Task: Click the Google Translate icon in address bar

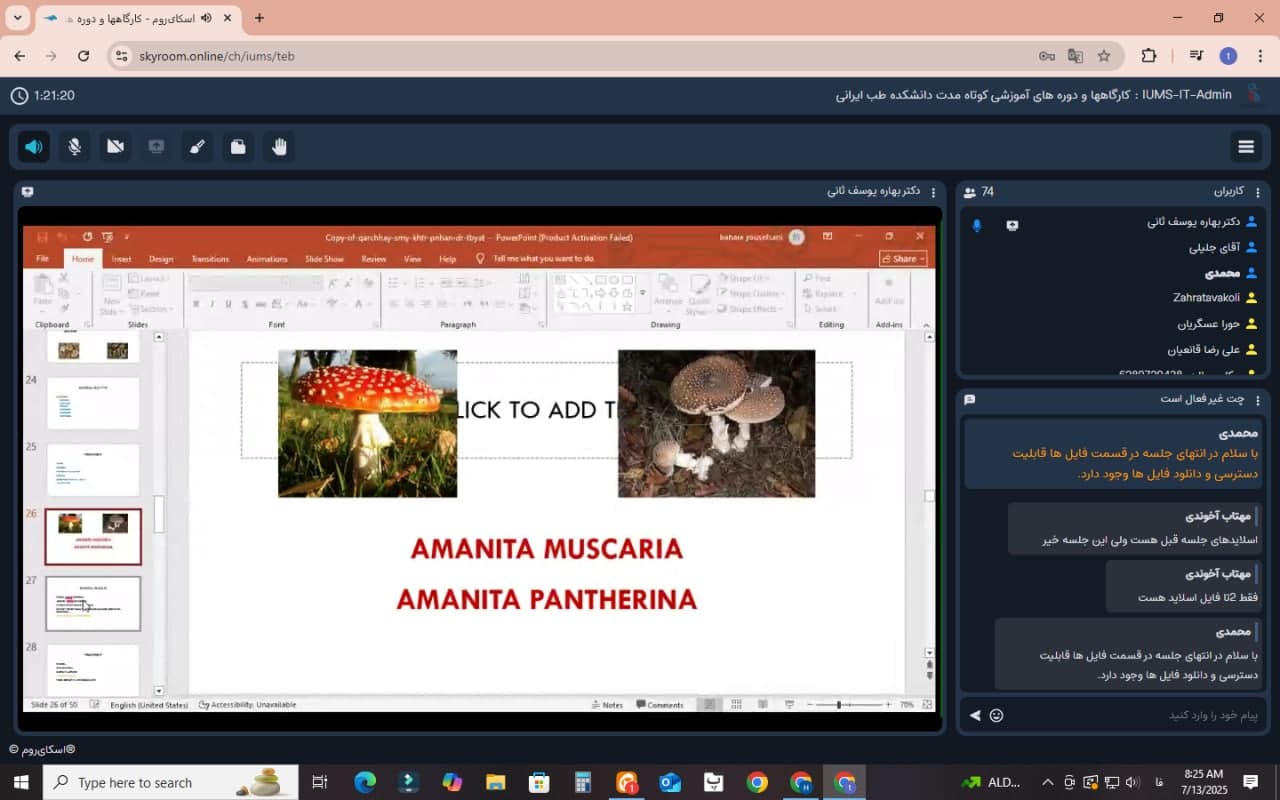Action: (1075, 56)
